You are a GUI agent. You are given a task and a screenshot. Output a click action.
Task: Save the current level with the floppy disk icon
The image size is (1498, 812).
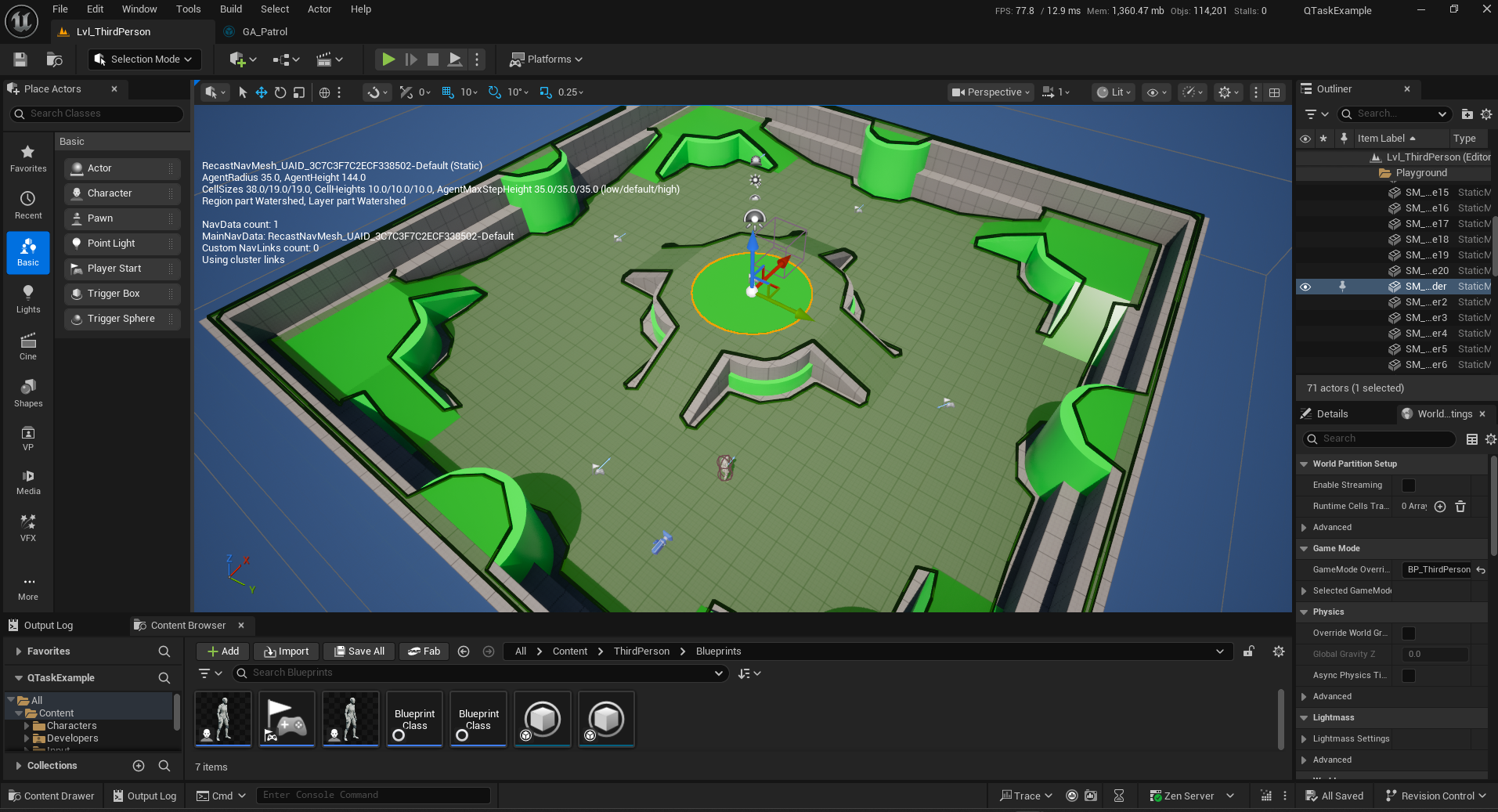[x=20, y=60]
